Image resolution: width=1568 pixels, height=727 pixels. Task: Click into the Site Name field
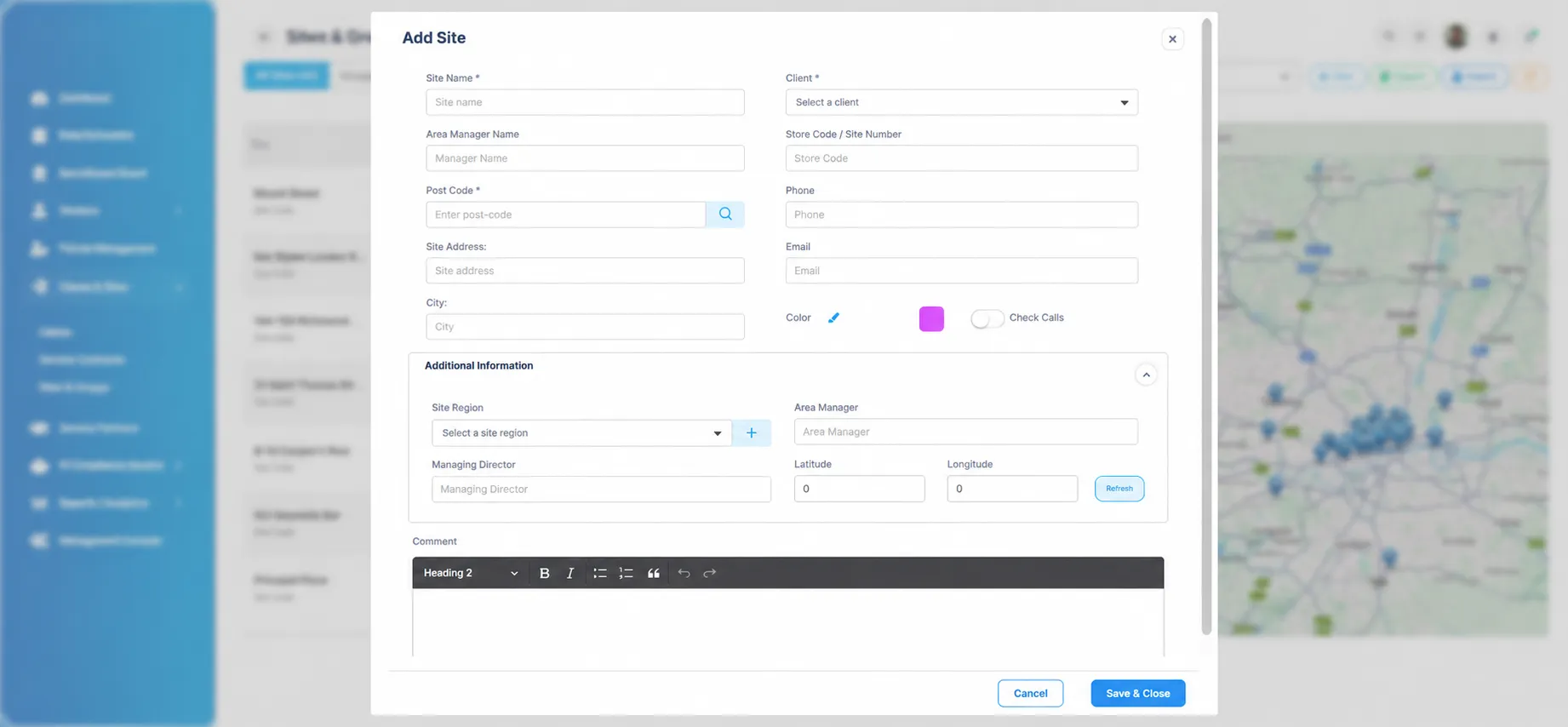tap(585, 102)
